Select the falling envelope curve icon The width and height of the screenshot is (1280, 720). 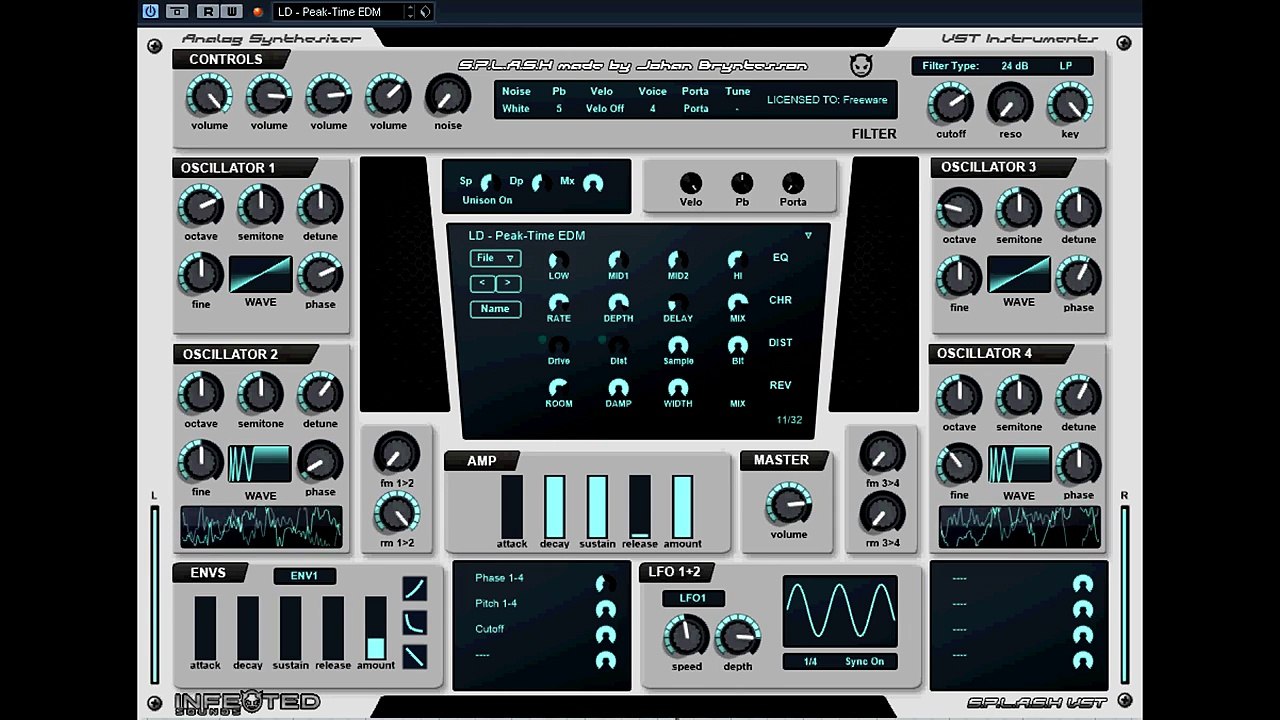pyautogui.click(x=414, y=656)
